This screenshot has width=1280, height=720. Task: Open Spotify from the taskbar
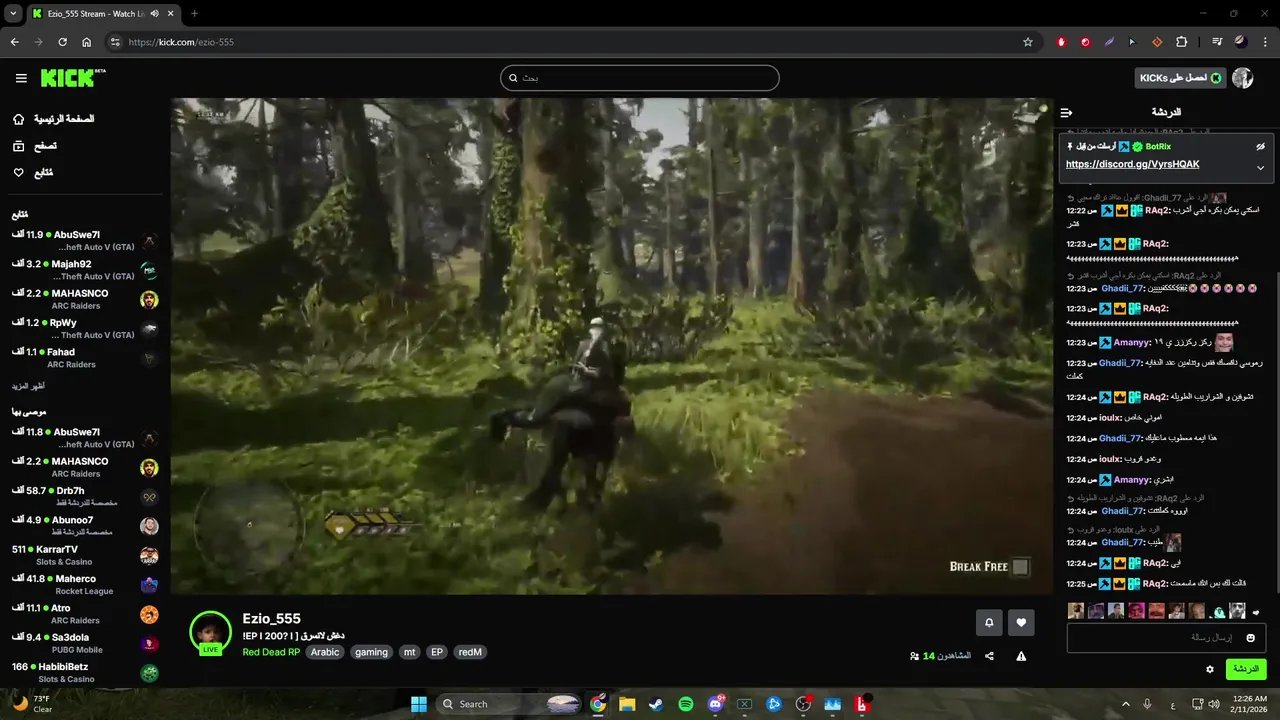(685, 704)
